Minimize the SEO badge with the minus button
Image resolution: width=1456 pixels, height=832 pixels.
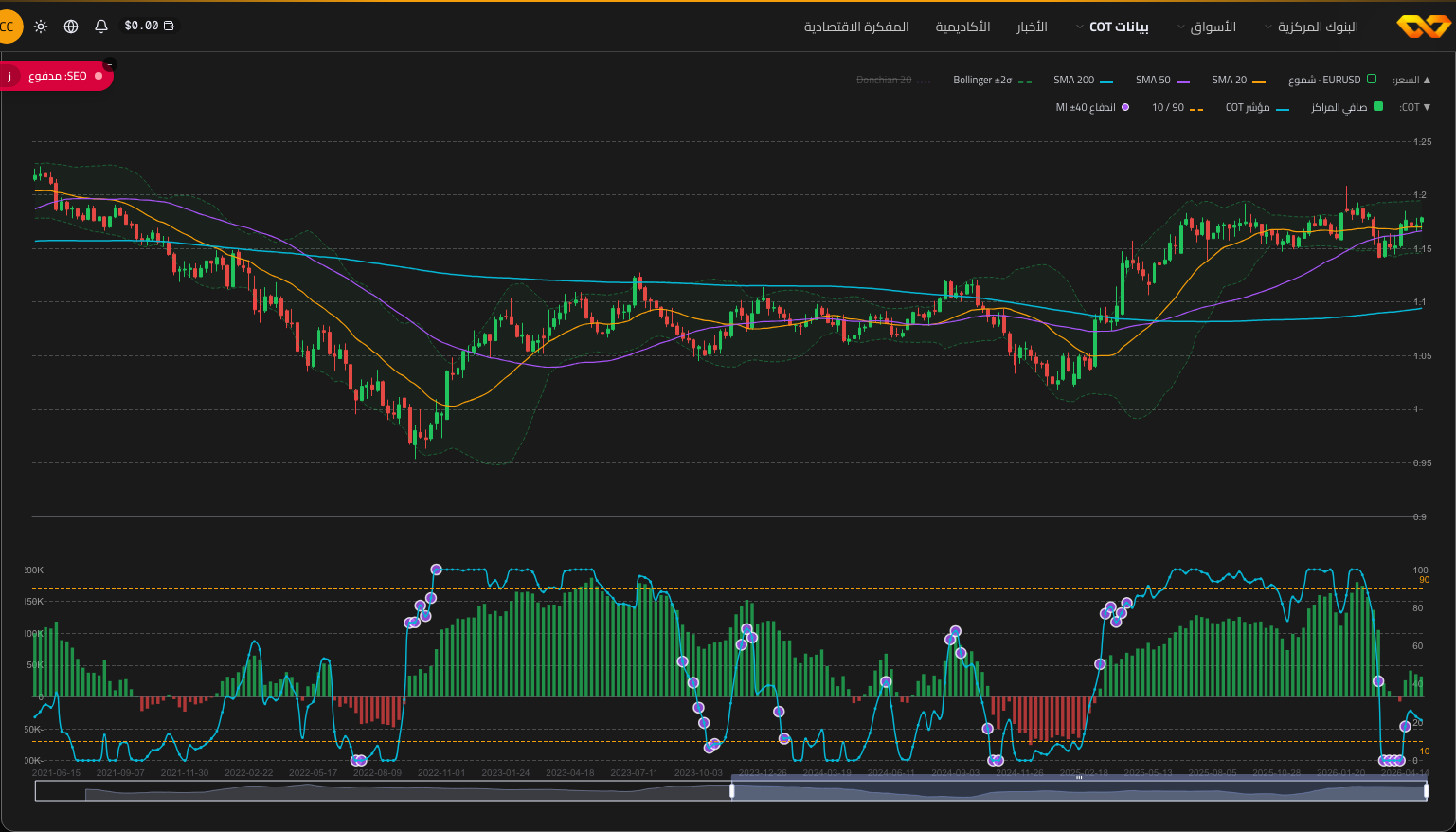click(109, 64)
